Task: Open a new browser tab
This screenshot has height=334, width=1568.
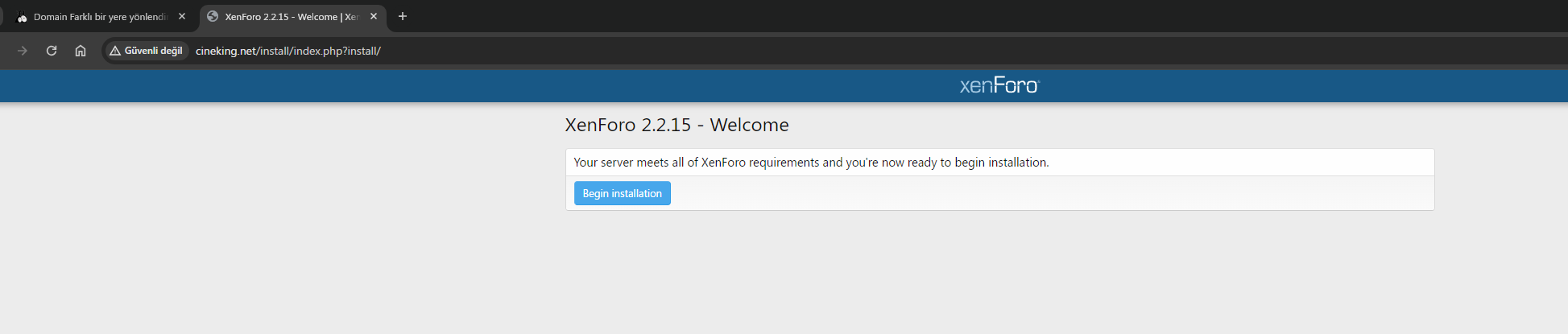Action: (x=403, y=16)
